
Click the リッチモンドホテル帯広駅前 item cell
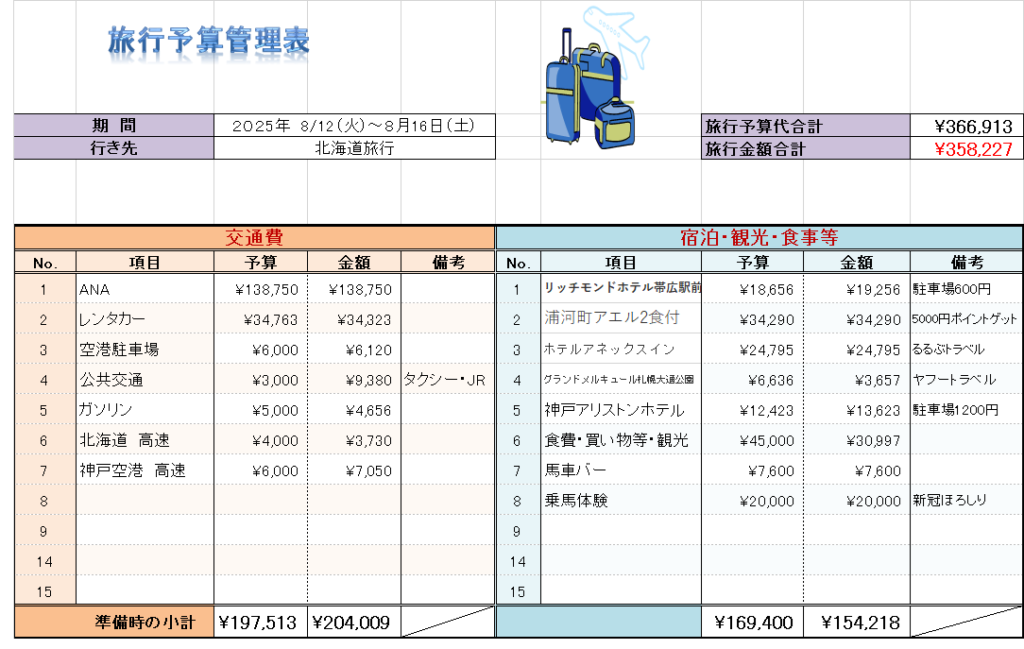[621, 289]
